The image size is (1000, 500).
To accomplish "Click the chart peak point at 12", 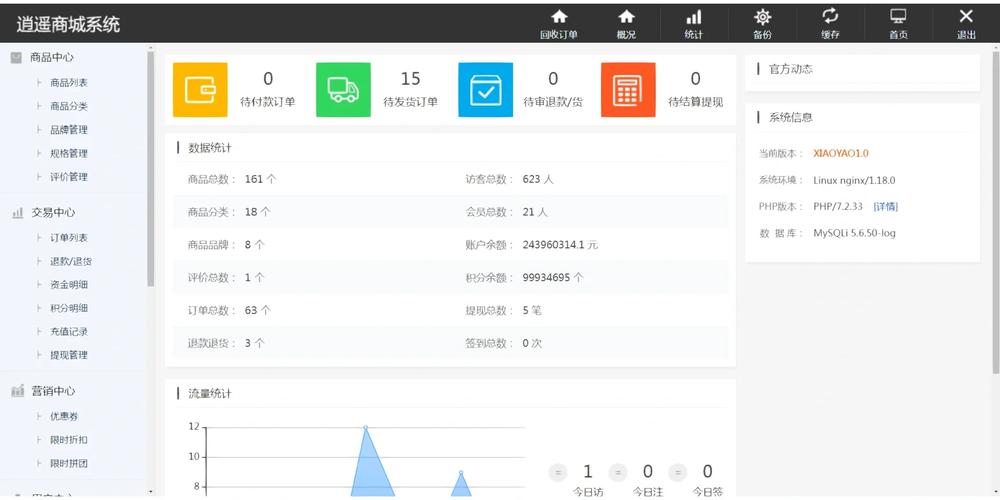I will [x=365, y=427].
